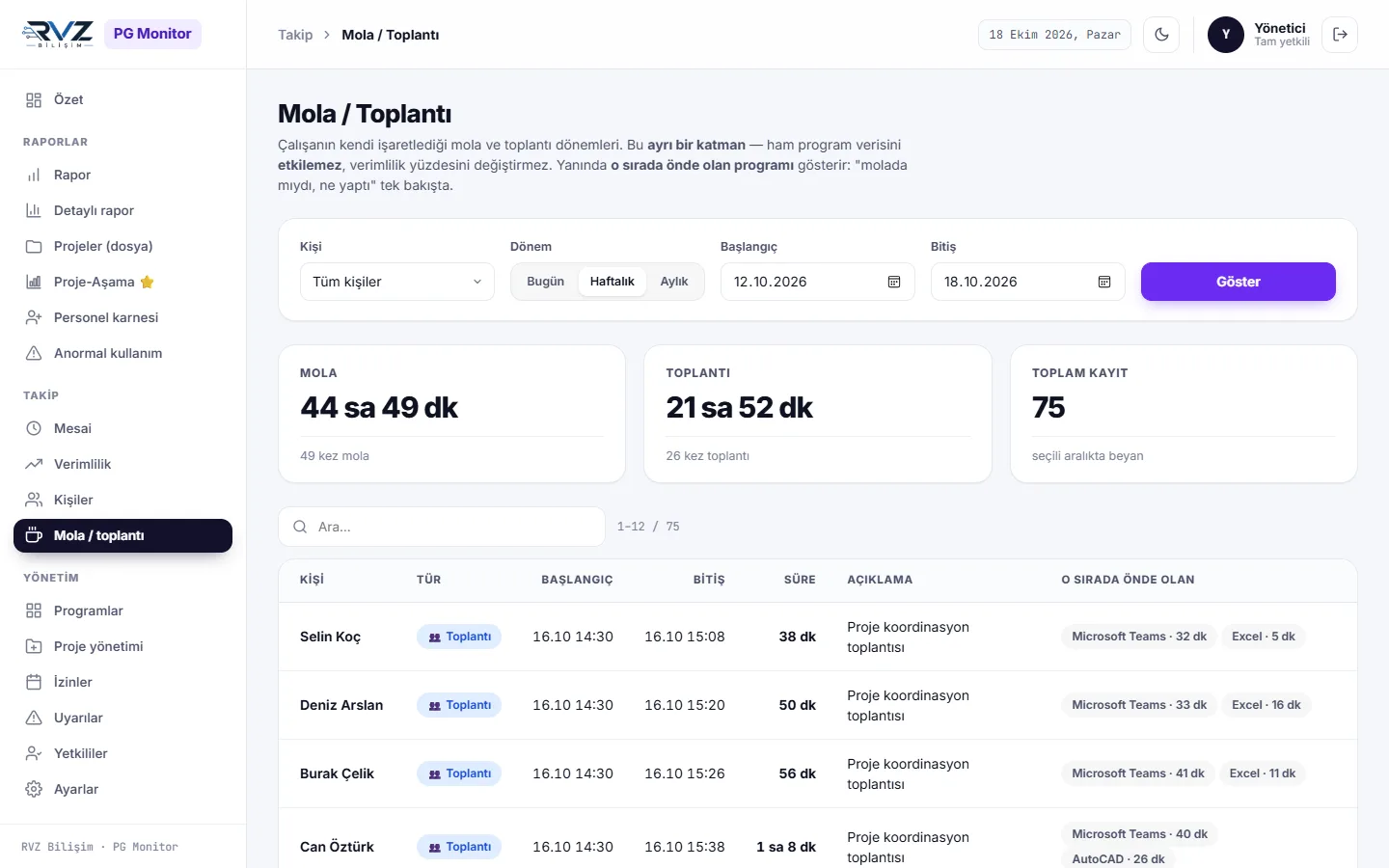
Task: Click the Toplantı tag in Selin Koç row
Action: 459,637
